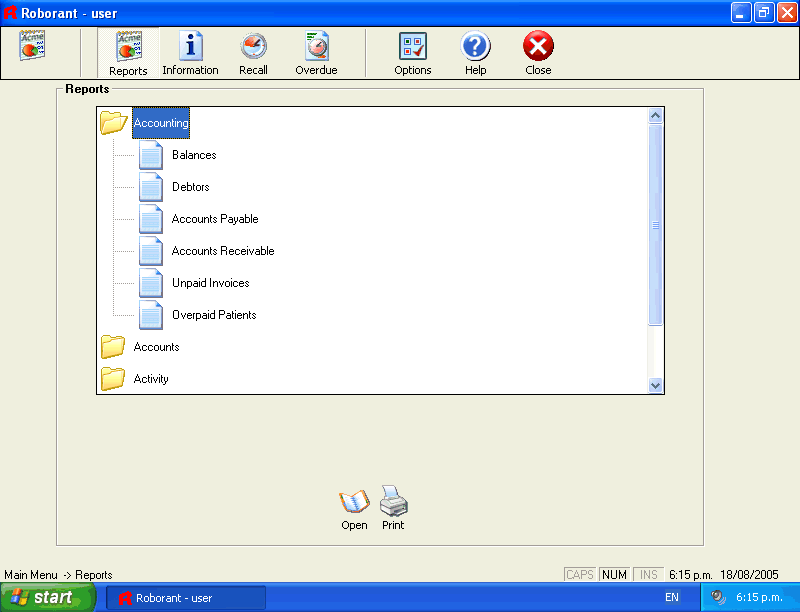Click the reports list scrollbar thumb
The width and height of the screenshot is (800, 612).
[656, 225]
